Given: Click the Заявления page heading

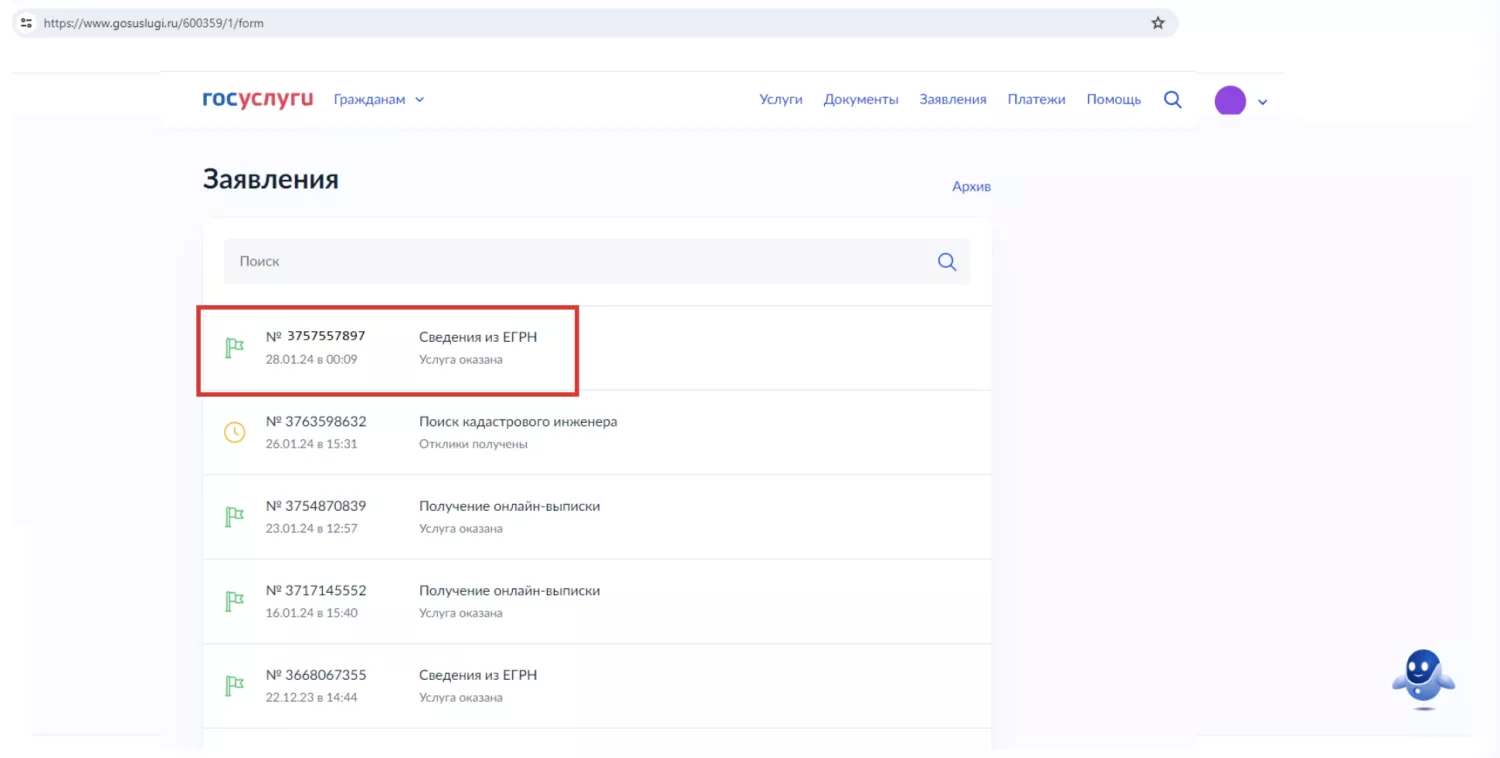Looking at the screenshot, I should click(271, 180).
